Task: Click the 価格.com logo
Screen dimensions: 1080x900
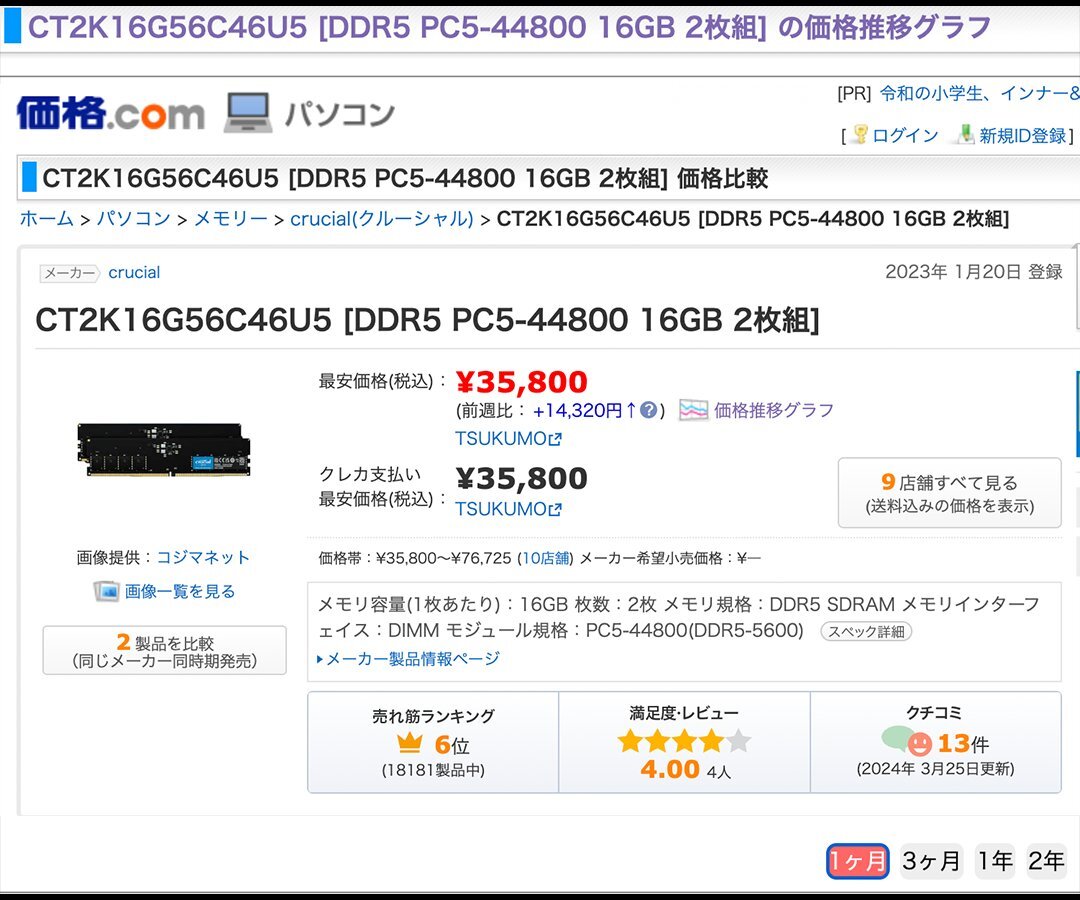Action: [111, 113]
